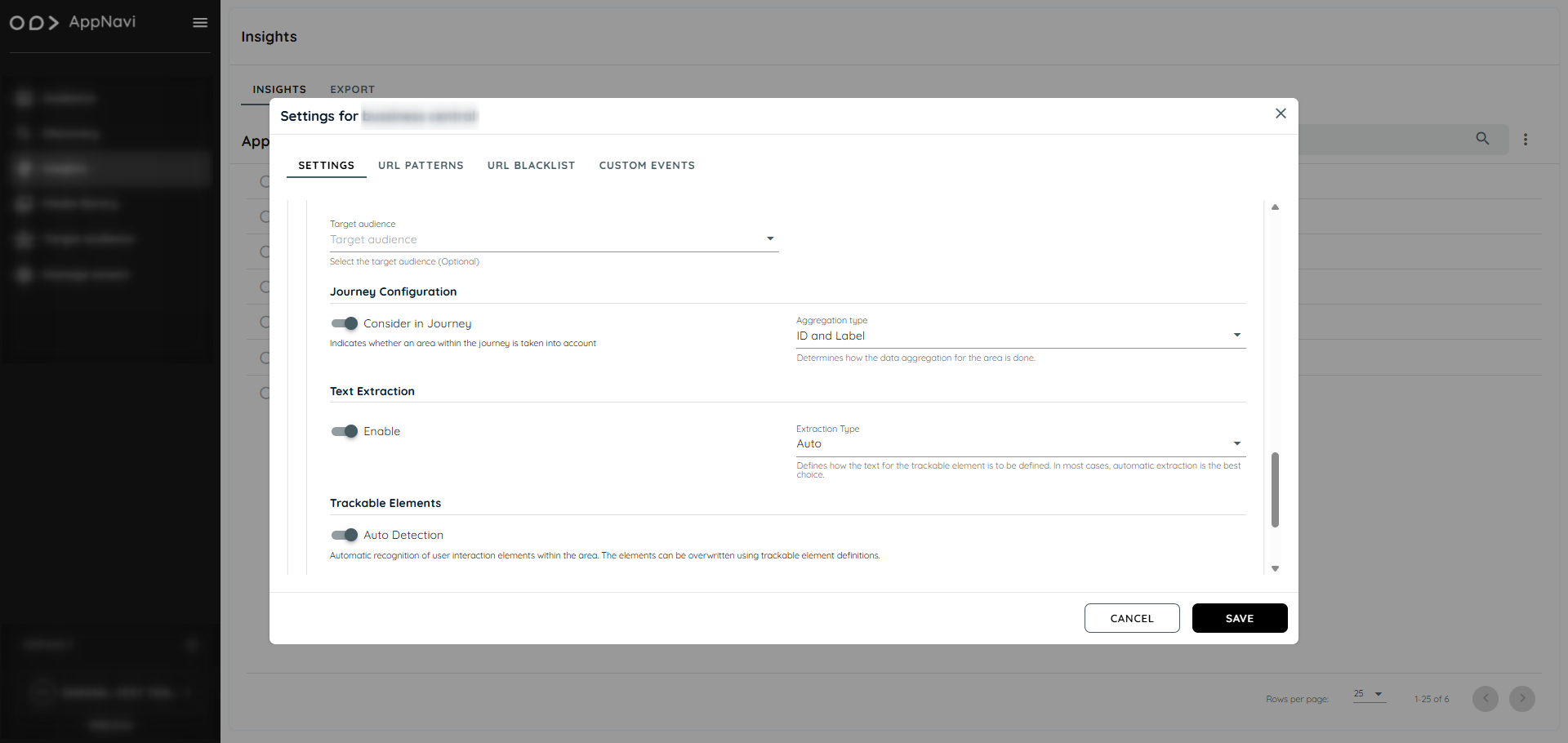Close the Settings dialog with the X icon

(1281, 113)
